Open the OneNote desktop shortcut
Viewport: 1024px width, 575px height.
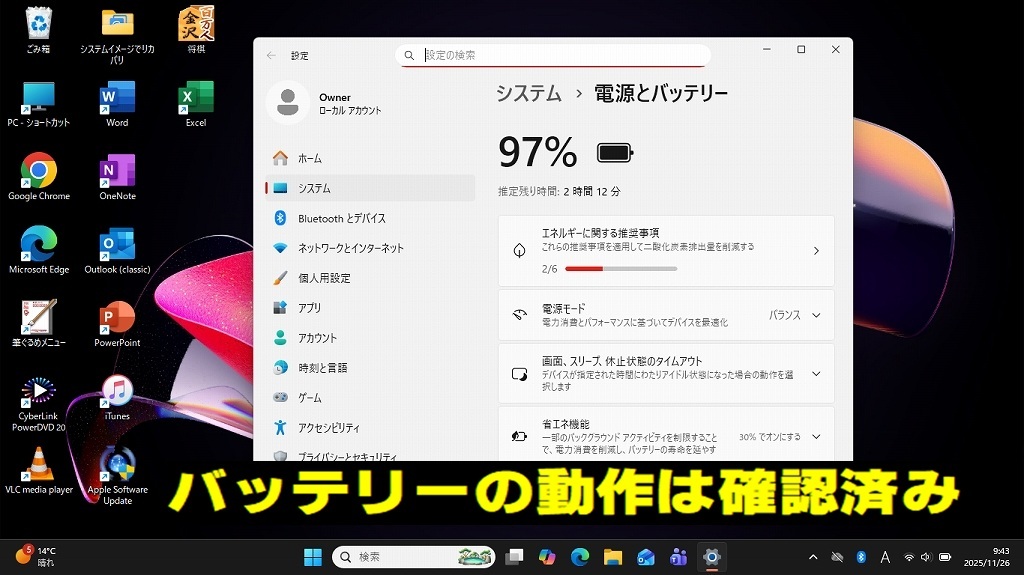[118, 177]
